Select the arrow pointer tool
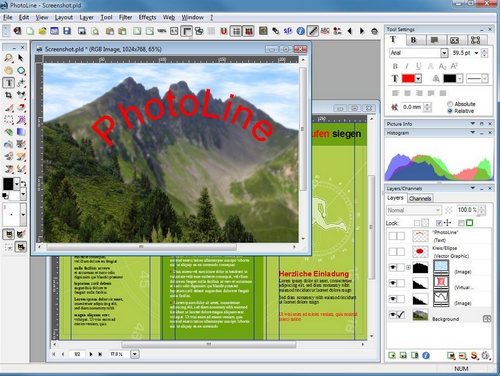Image resolution: width=500 pixels, height=376 pixels. [21, 58]
